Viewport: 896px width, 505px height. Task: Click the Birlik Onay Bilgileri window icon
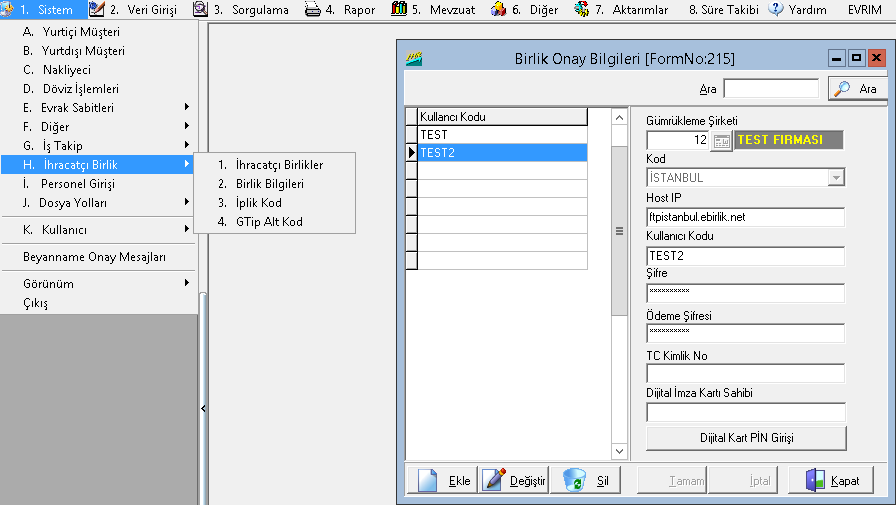414,58
